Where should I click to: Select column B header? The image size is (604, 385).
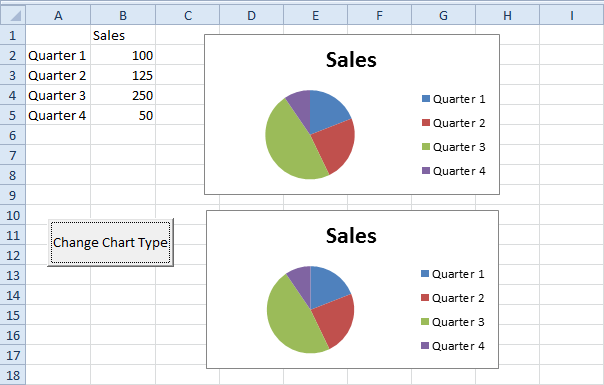point(123,15)
